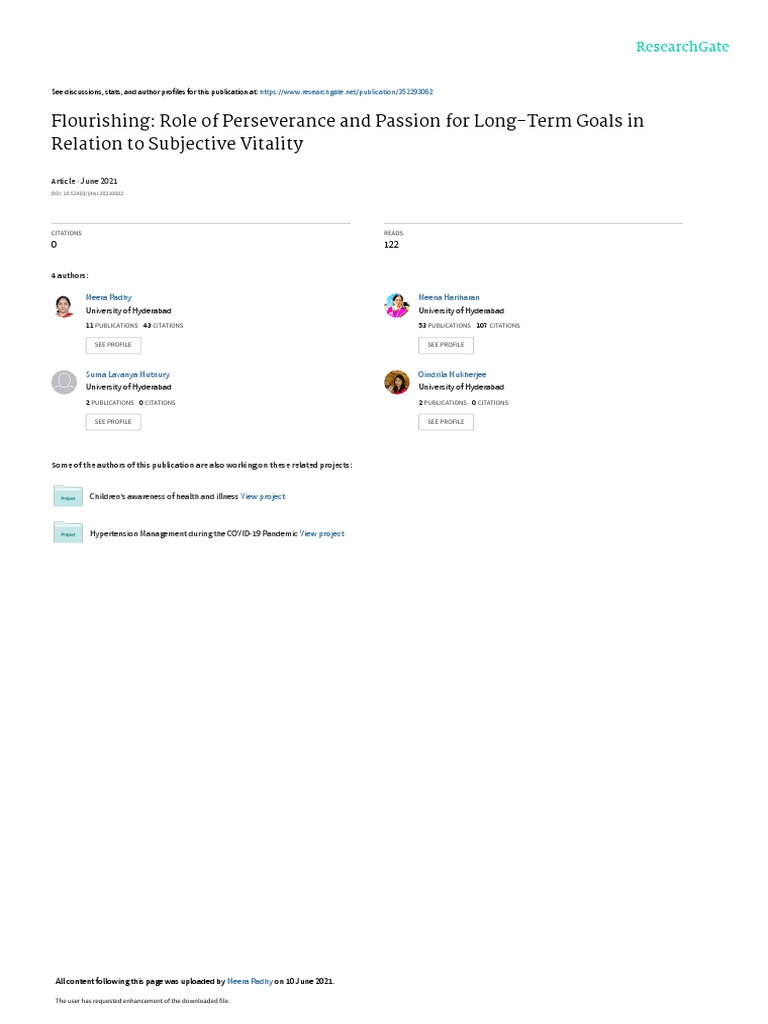Click Meera Padhy's profile photo

64,306
